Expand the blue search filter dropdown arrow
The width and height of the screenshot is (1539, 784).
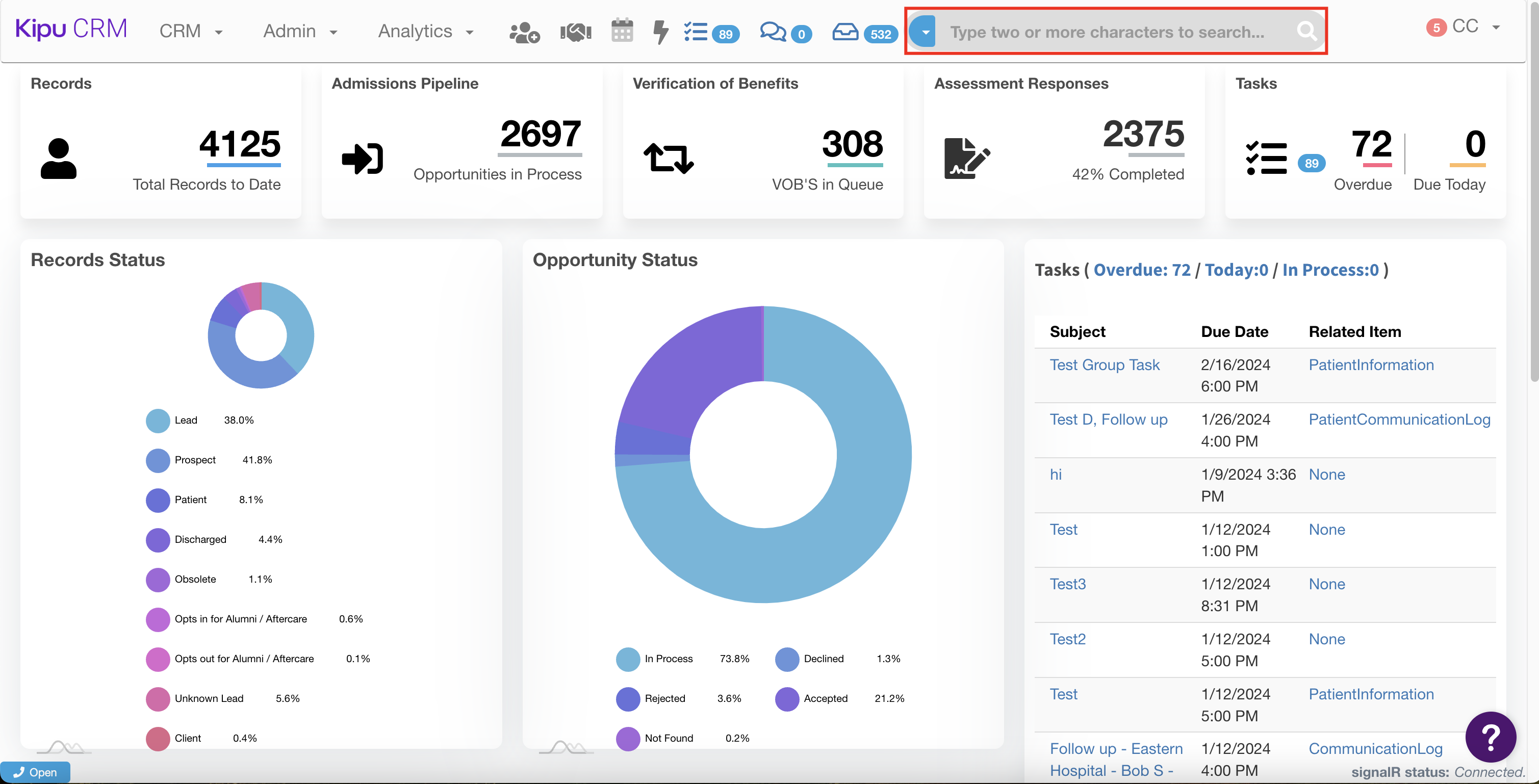(x=925, y=32)
